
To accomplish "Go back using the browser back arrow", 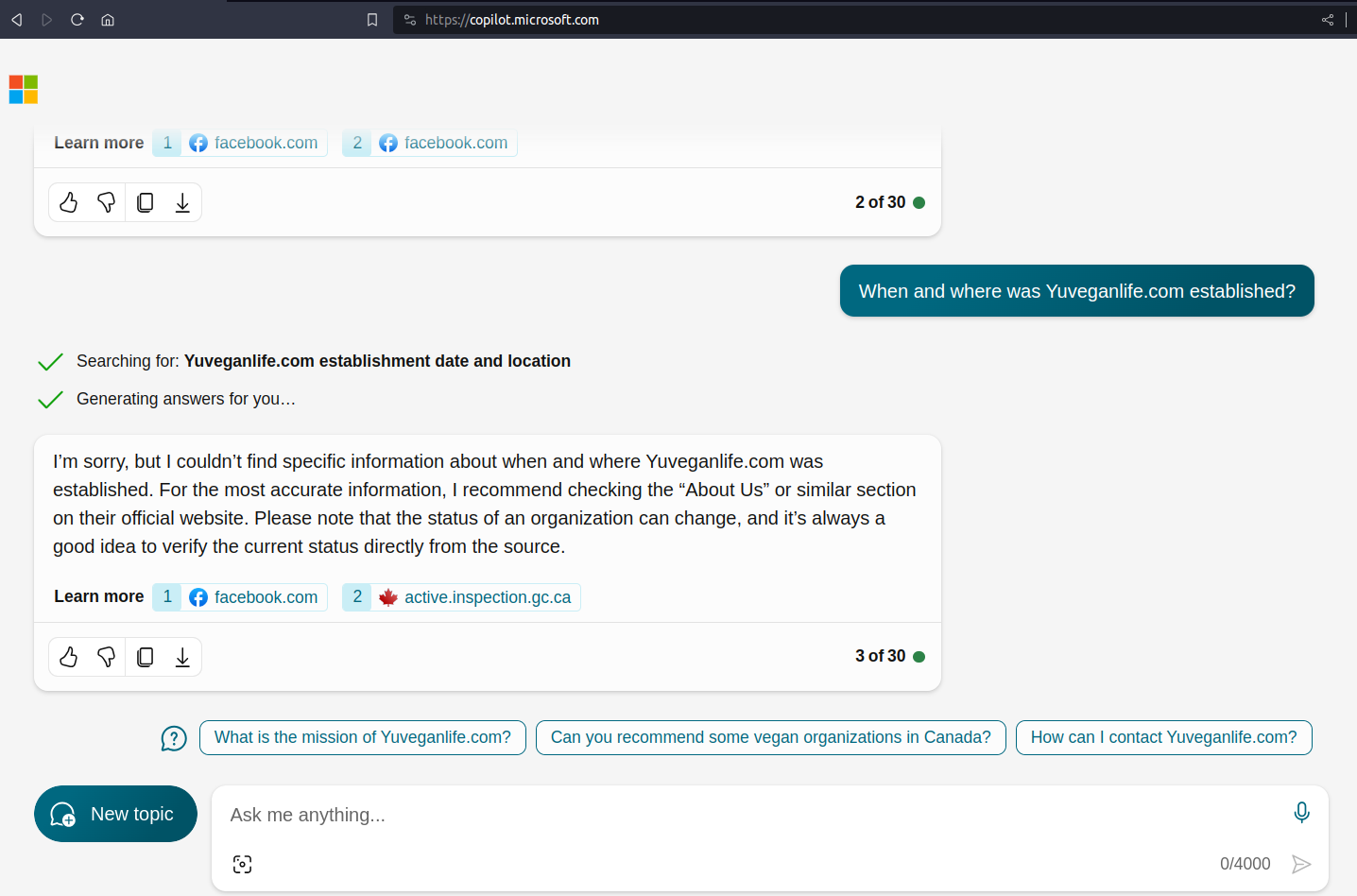I will click(x=16, y=20).
